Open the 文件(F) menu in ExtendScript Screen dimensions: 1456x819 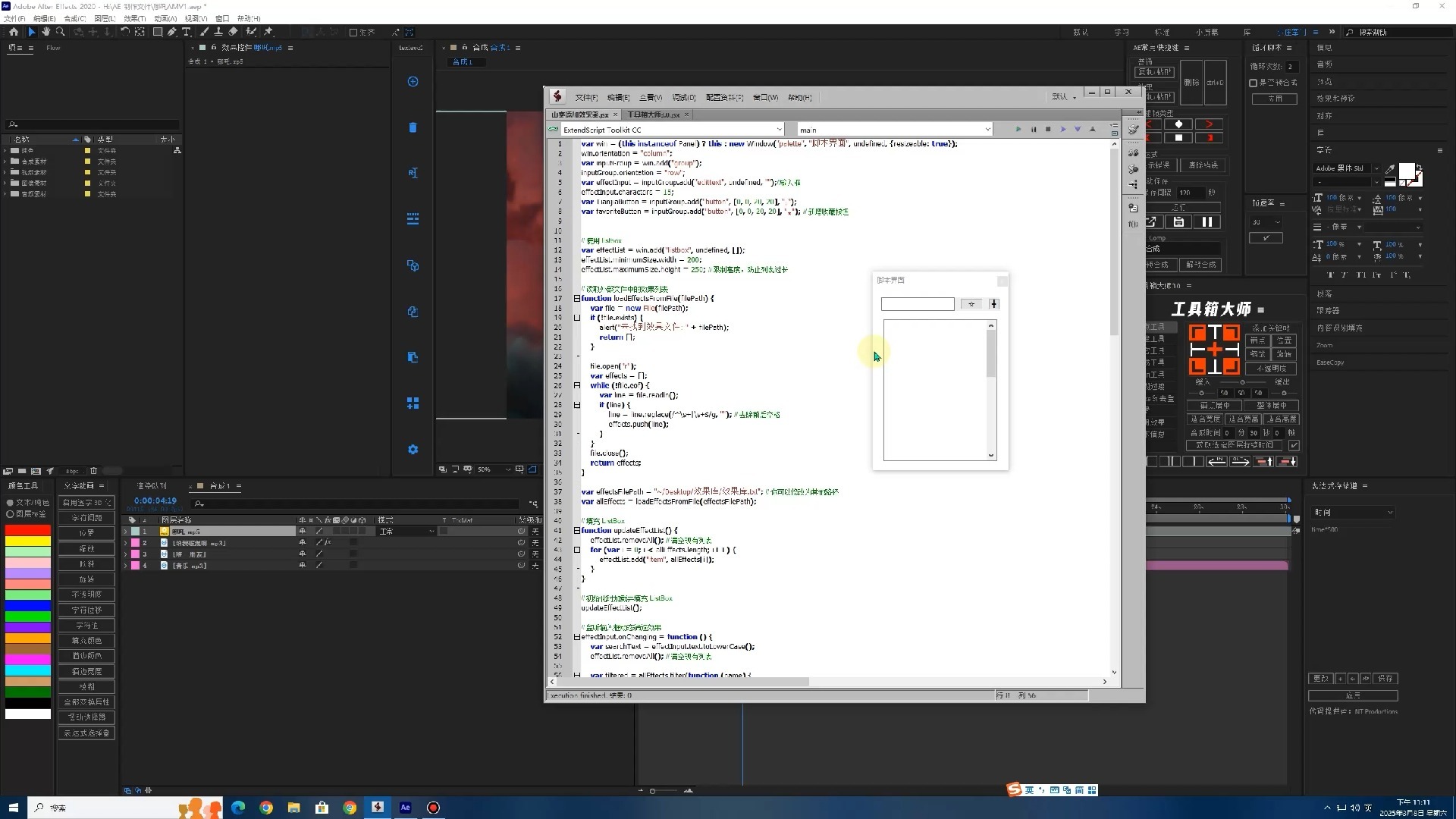click(x=585, y=97)
